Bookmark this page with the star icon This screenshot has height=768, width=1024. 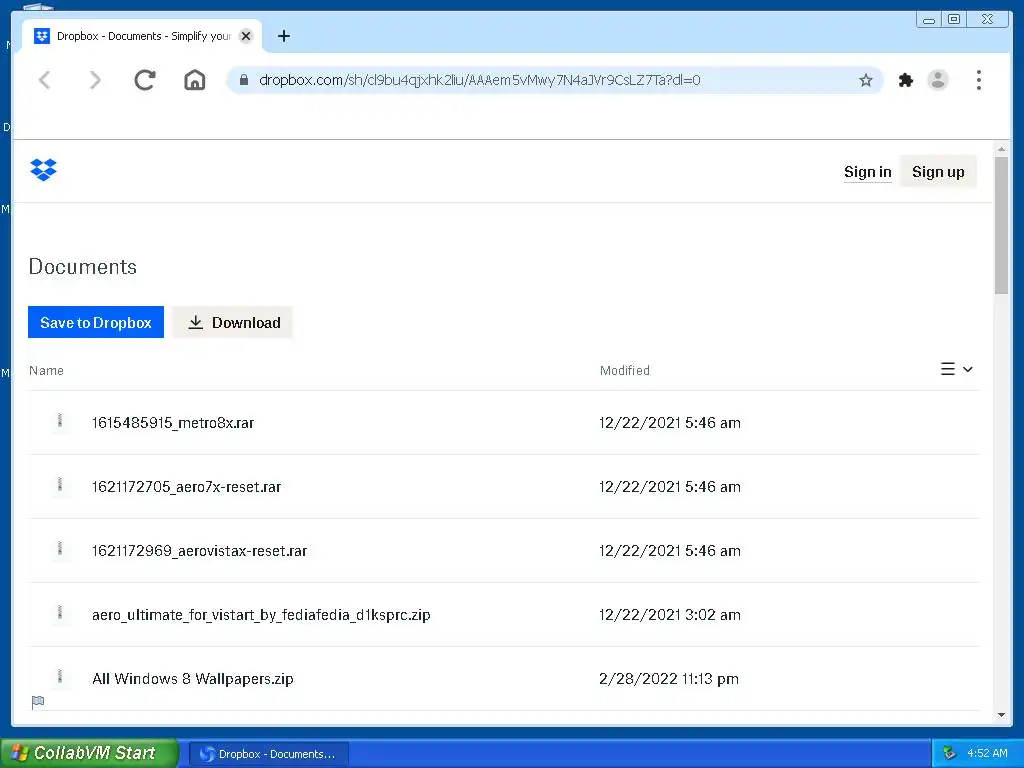click(x=866, y=80)
